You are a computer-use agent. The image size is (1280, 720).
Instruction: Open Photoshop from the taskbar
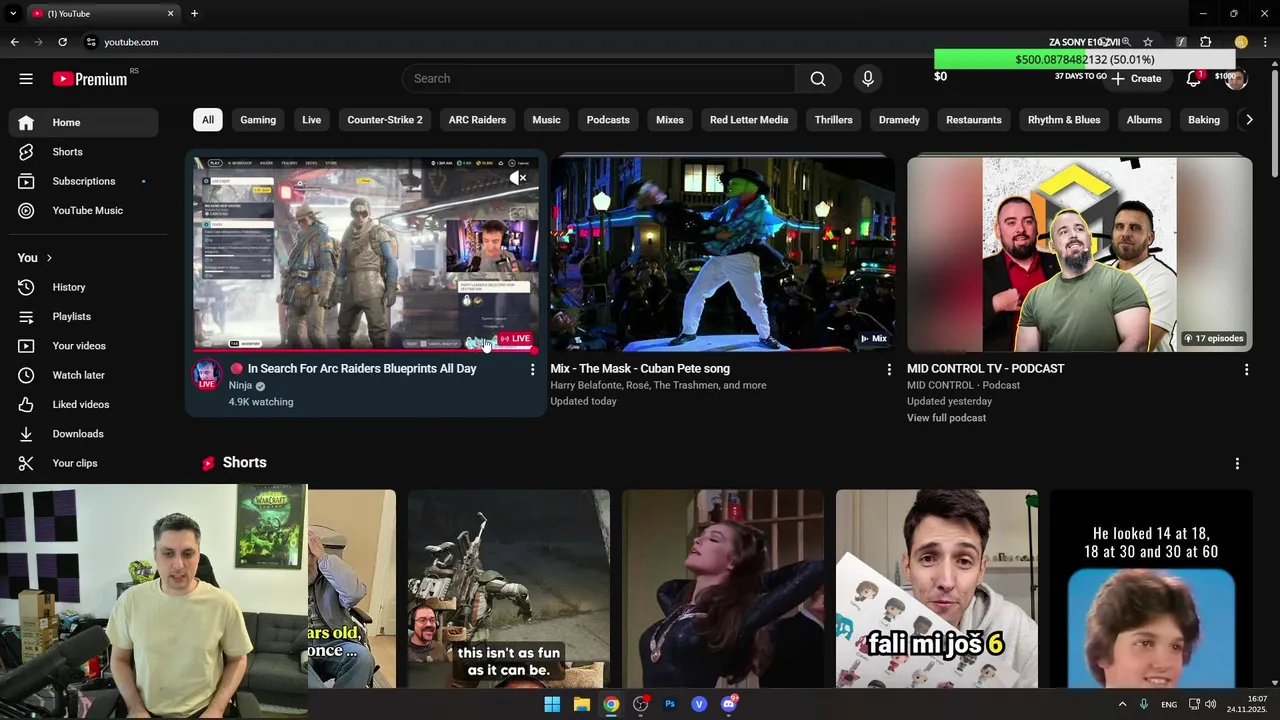tap(670, 704)
